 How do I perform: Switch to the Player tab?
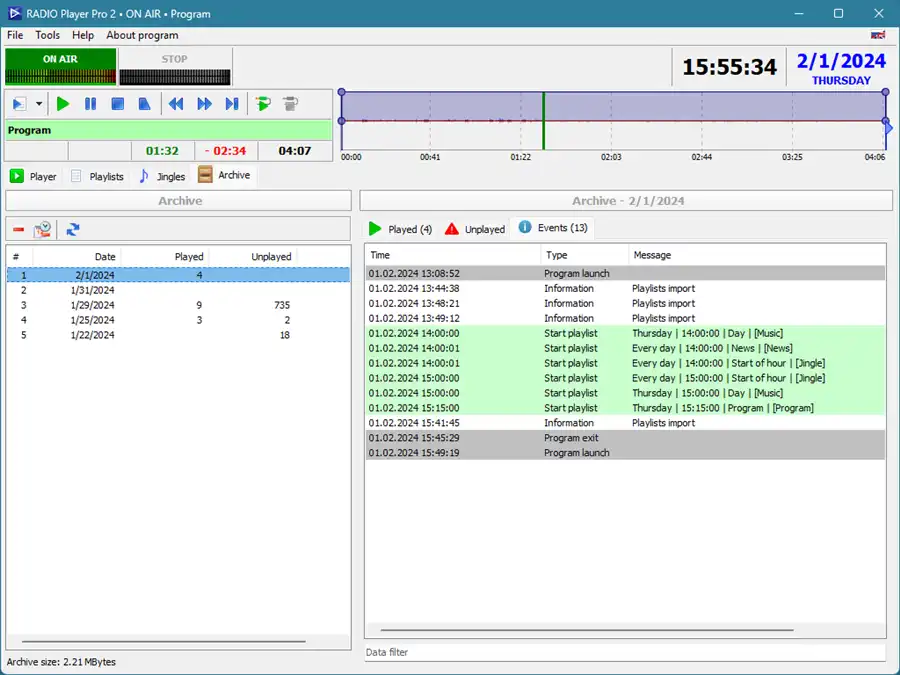coord(33,176)
